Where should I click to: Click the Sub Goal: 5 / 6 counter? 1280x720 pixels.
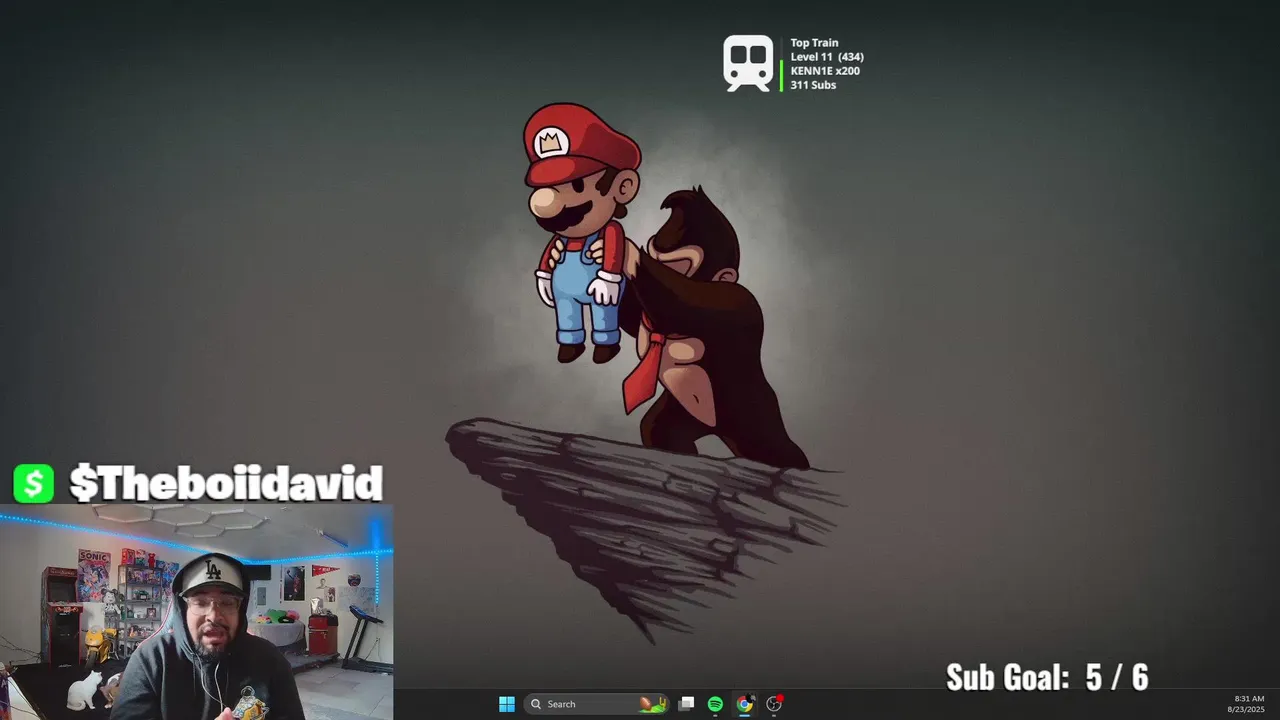1047,677
